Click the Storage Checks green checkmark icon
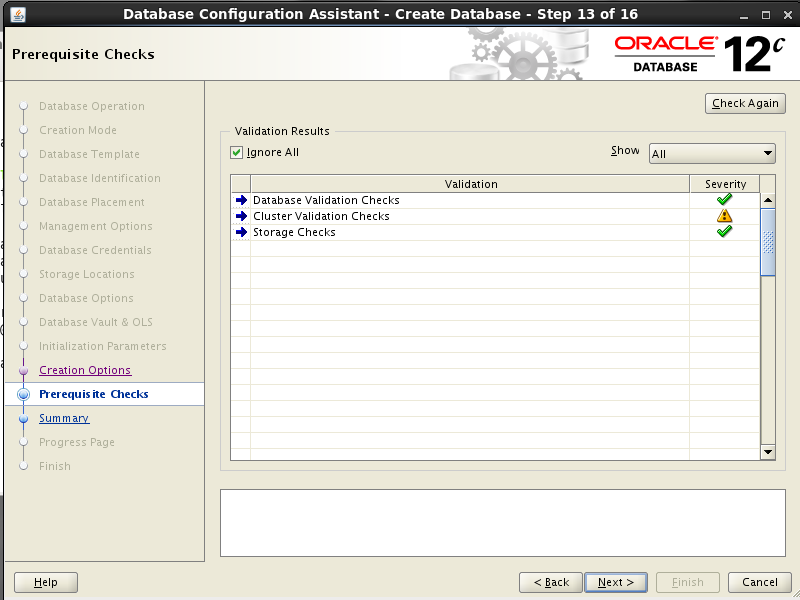Screen dimensions: 800x600 [724, 231]
